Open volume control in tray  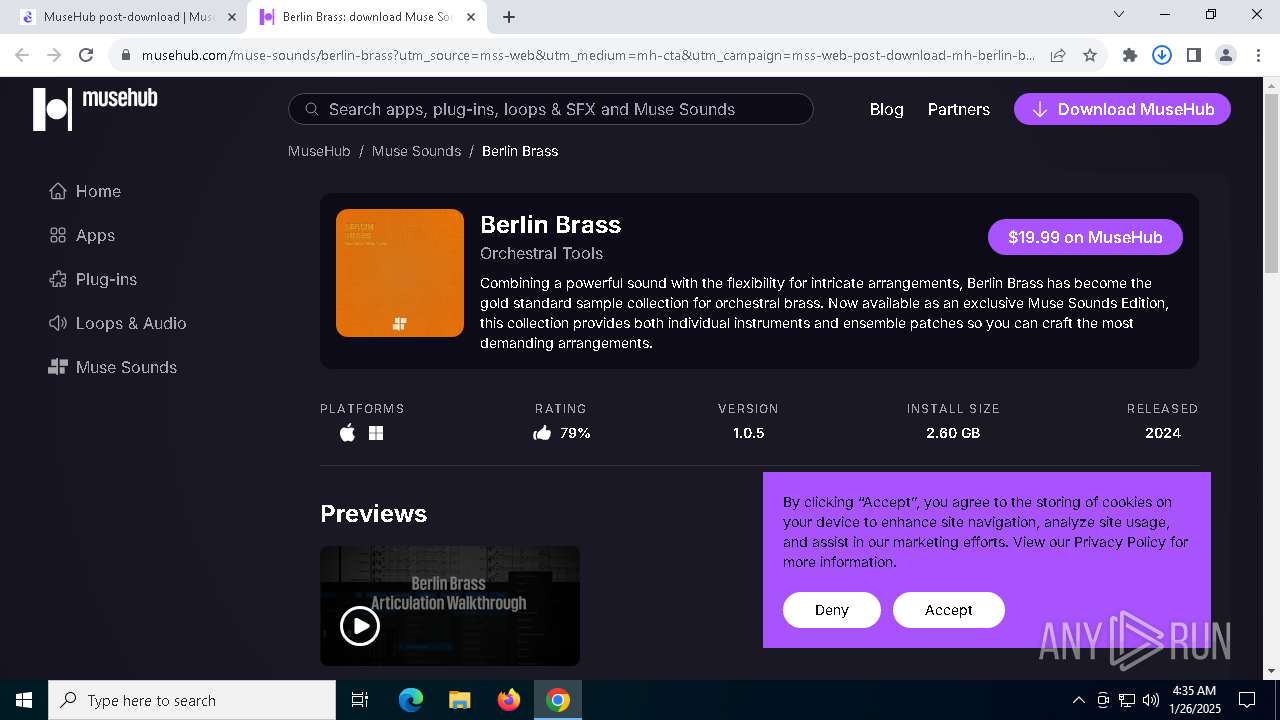[1150, 700]
